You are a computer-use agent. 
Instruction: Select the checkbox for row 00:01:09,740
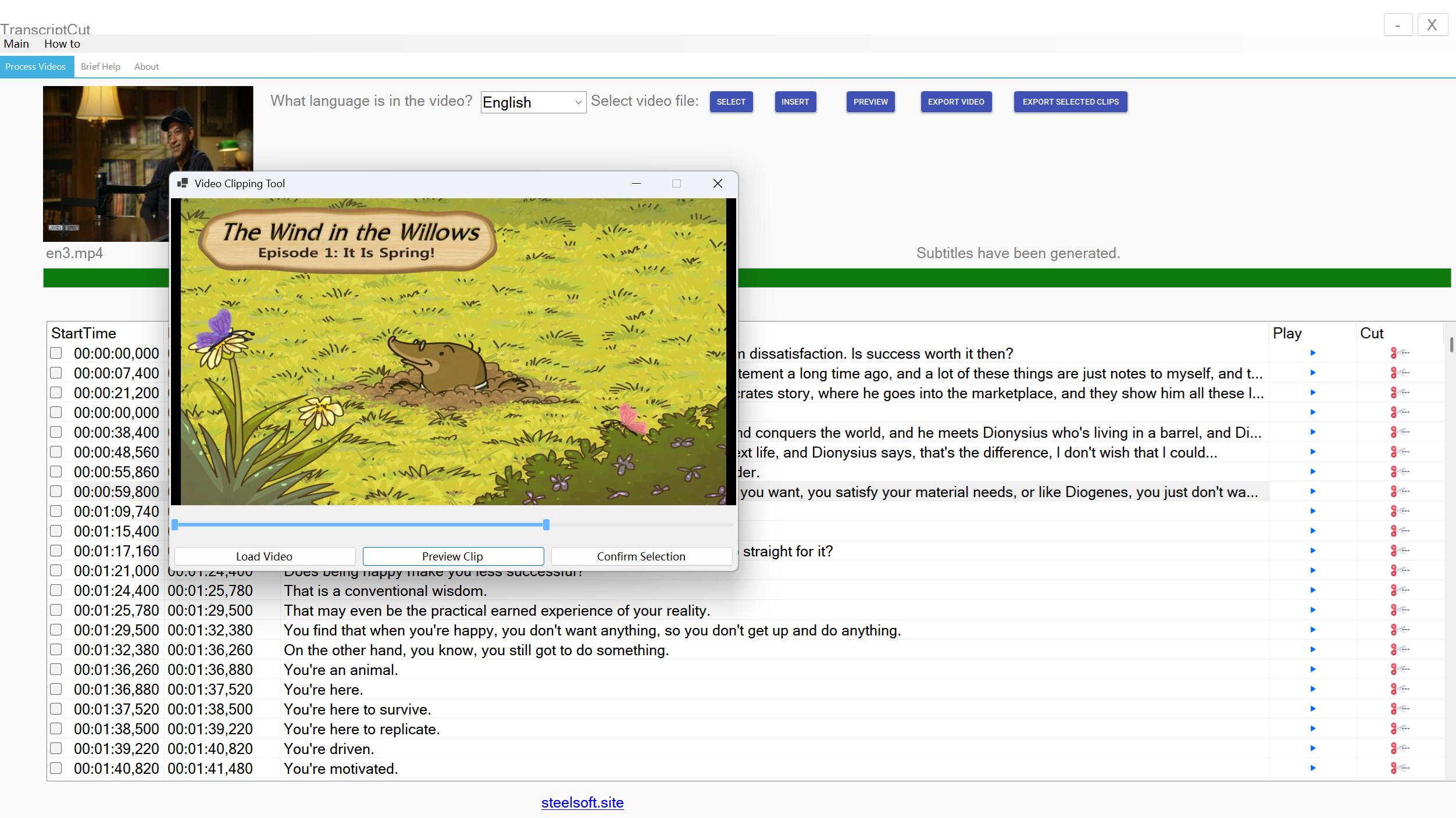click(56, 511)
